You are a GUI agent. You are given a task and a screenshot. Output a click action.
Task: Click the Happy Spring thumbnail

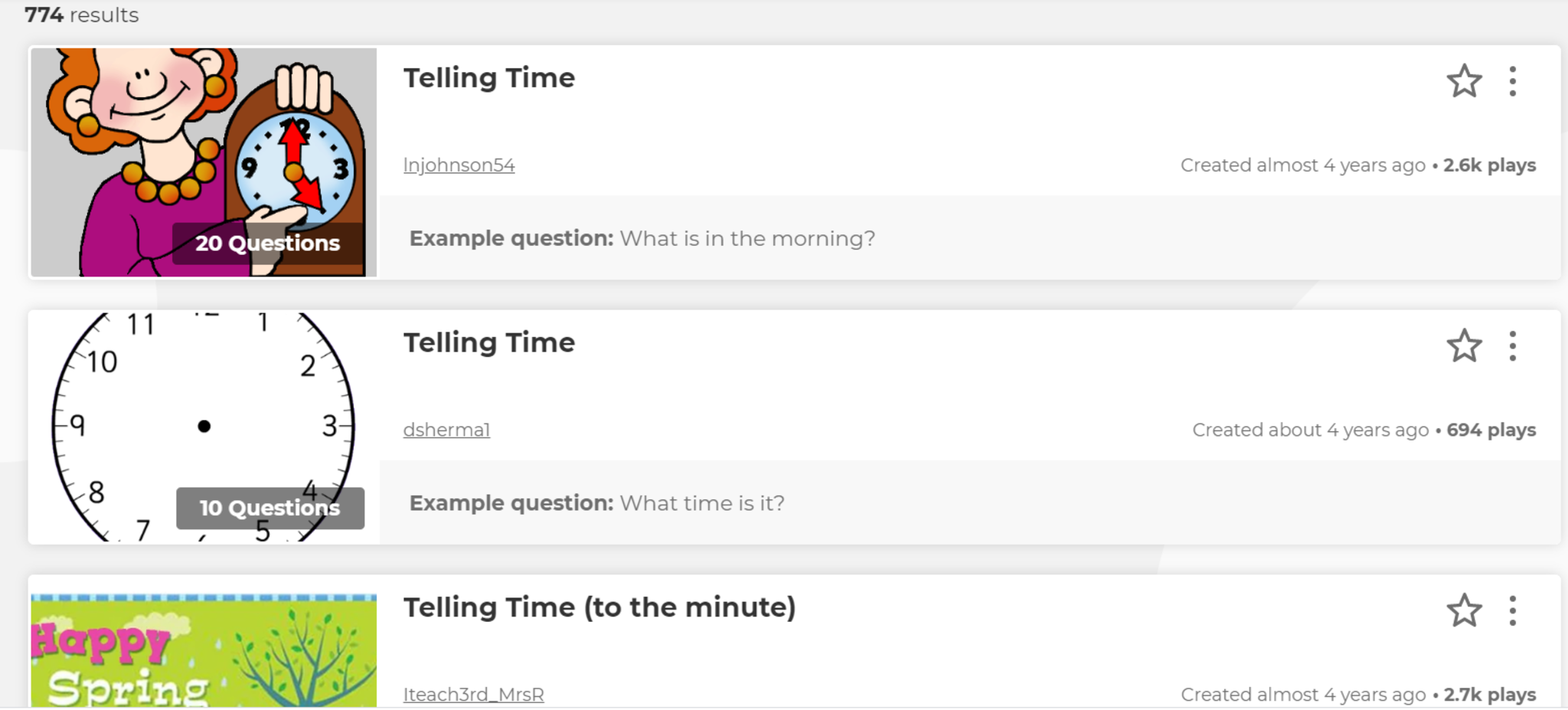(204, 651)
